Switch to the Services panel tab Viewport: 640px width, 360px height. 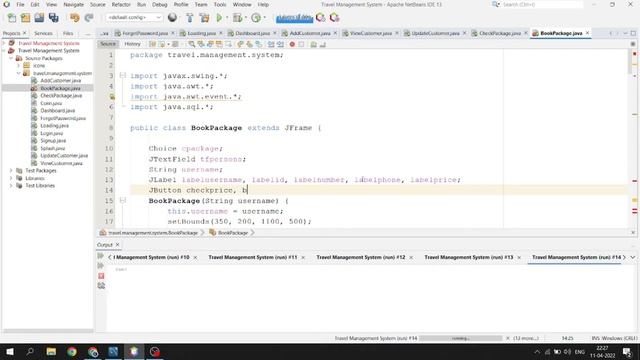tap(43, 33)
